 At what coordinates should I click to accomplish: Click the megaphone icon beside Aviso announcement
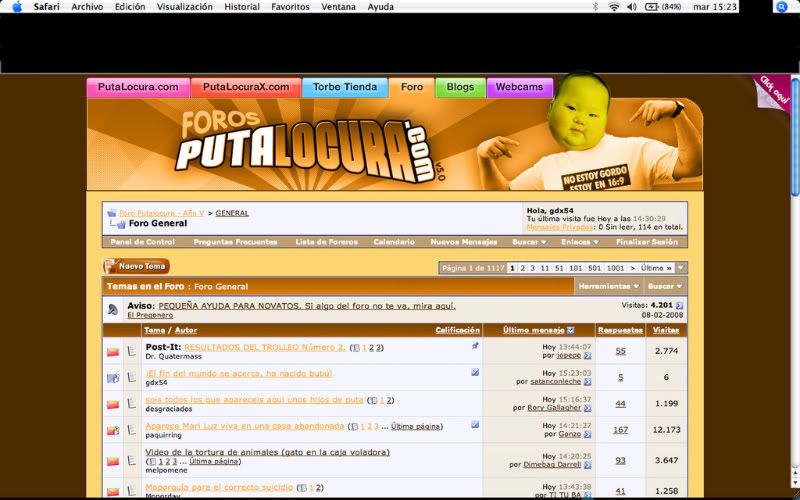(113, 309)
